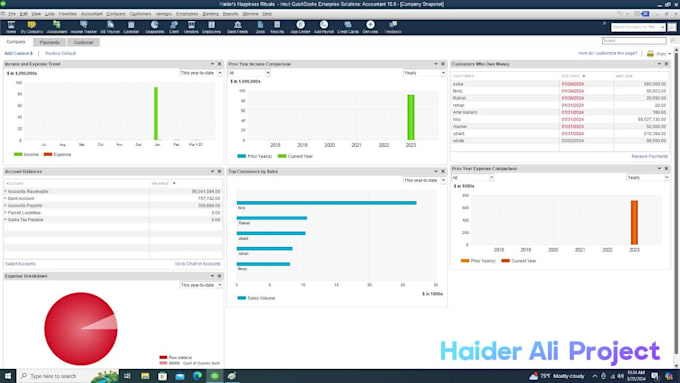Open Microsoft Edge from the taskbar
680x383 pixels.
(x=197, y=376)
